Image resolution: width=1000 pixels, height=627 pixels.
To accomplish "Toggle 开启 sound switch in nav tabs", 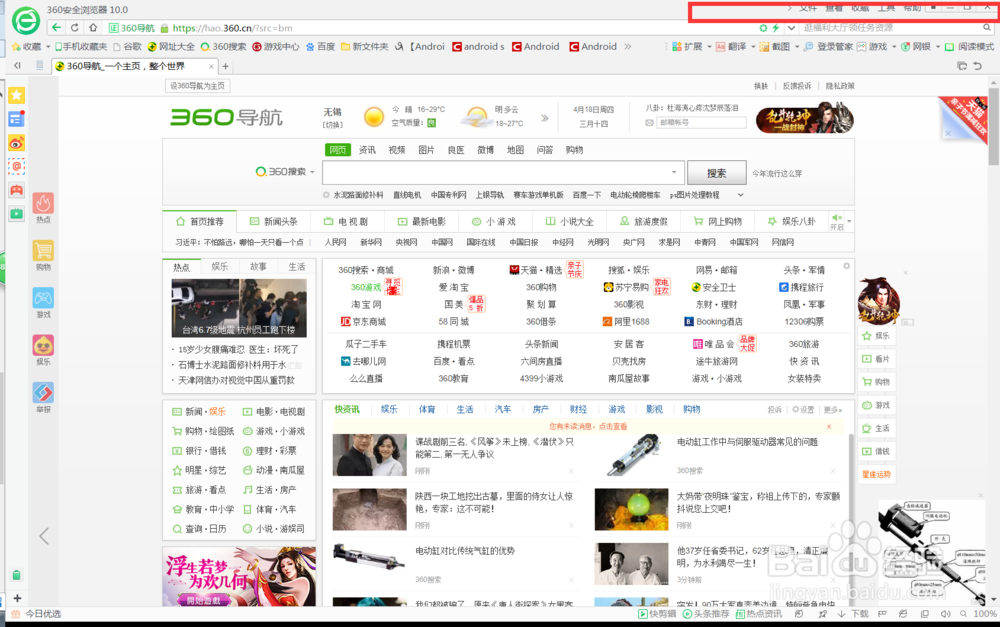I will pos(837,222).
